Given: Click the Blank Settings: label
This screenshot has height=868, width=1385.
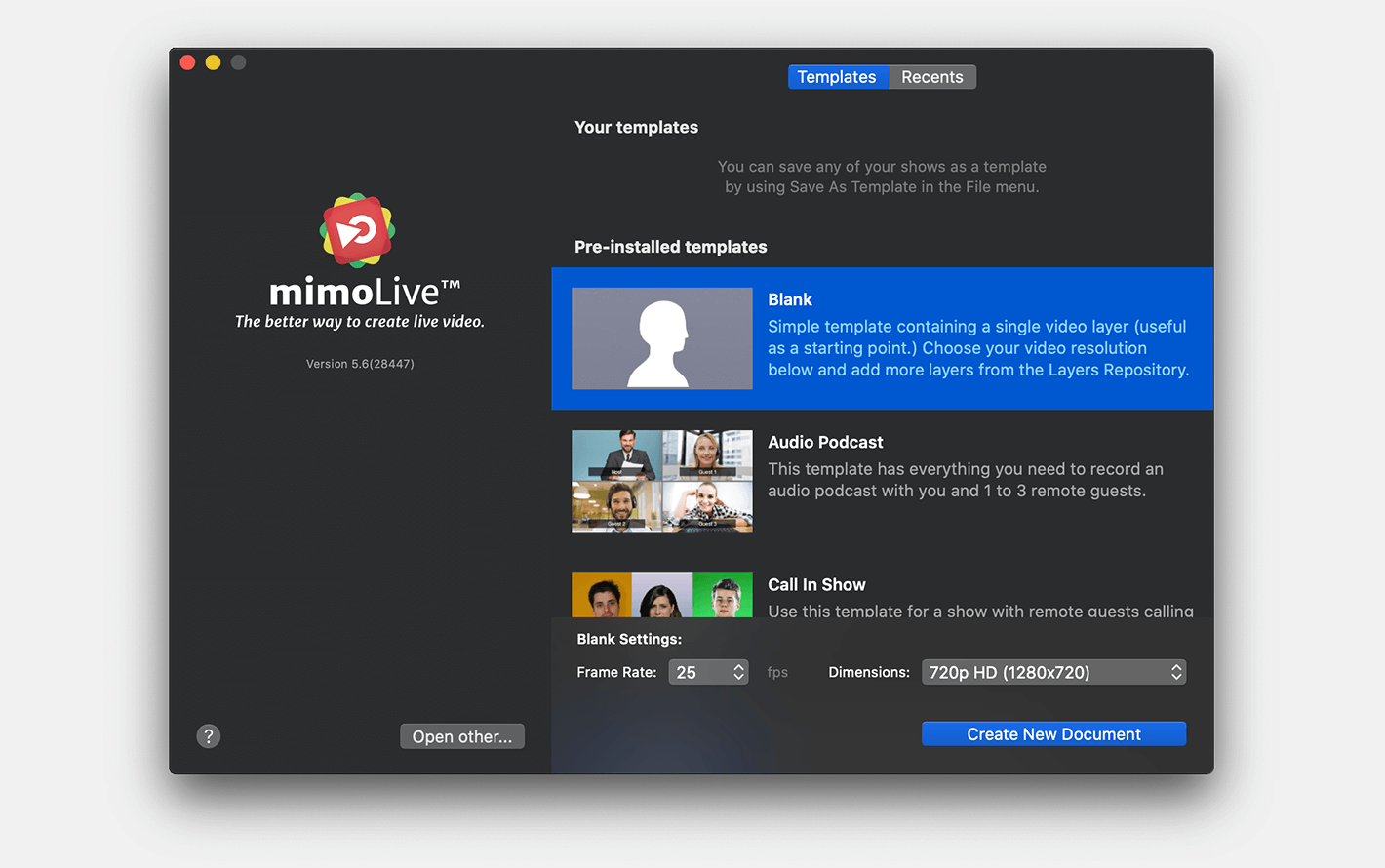Looking at the screenshot, I should coord(629,639).
